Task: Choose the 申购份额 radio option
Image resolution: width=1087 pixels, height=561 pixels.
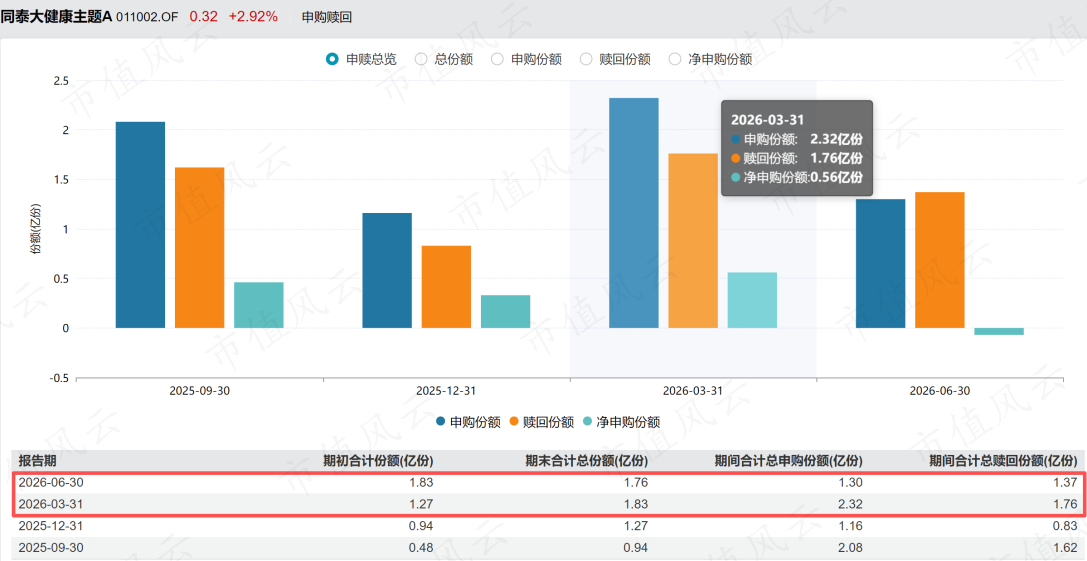Action: point(497,59)
